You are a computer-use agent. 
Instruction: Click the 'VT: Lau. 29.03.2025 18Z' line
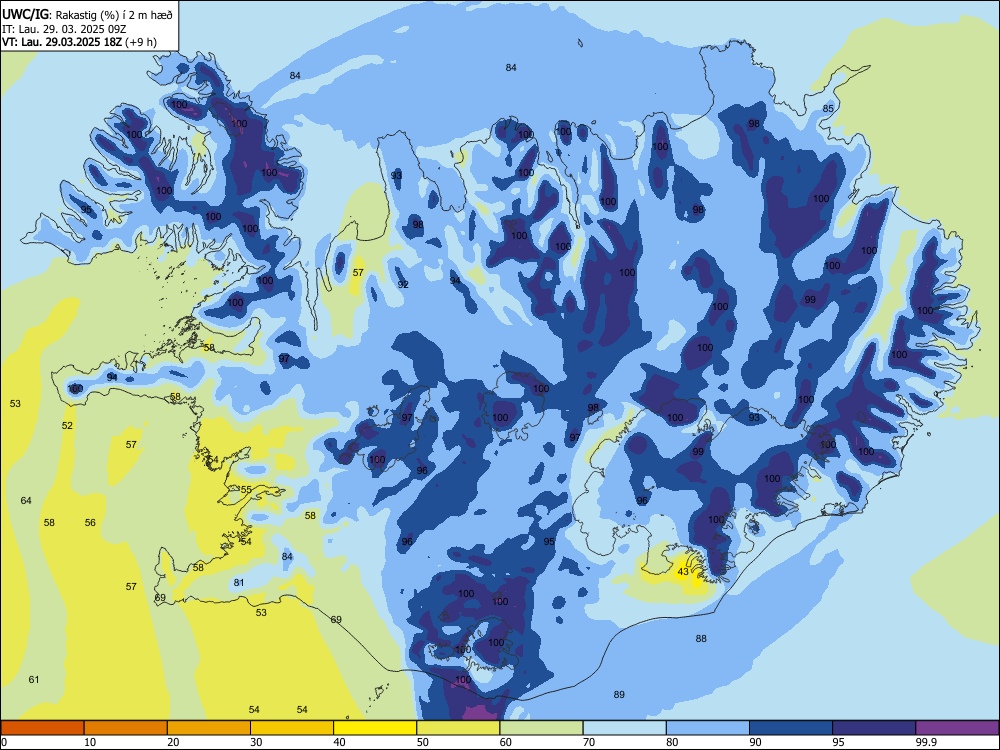click(62, 42)
